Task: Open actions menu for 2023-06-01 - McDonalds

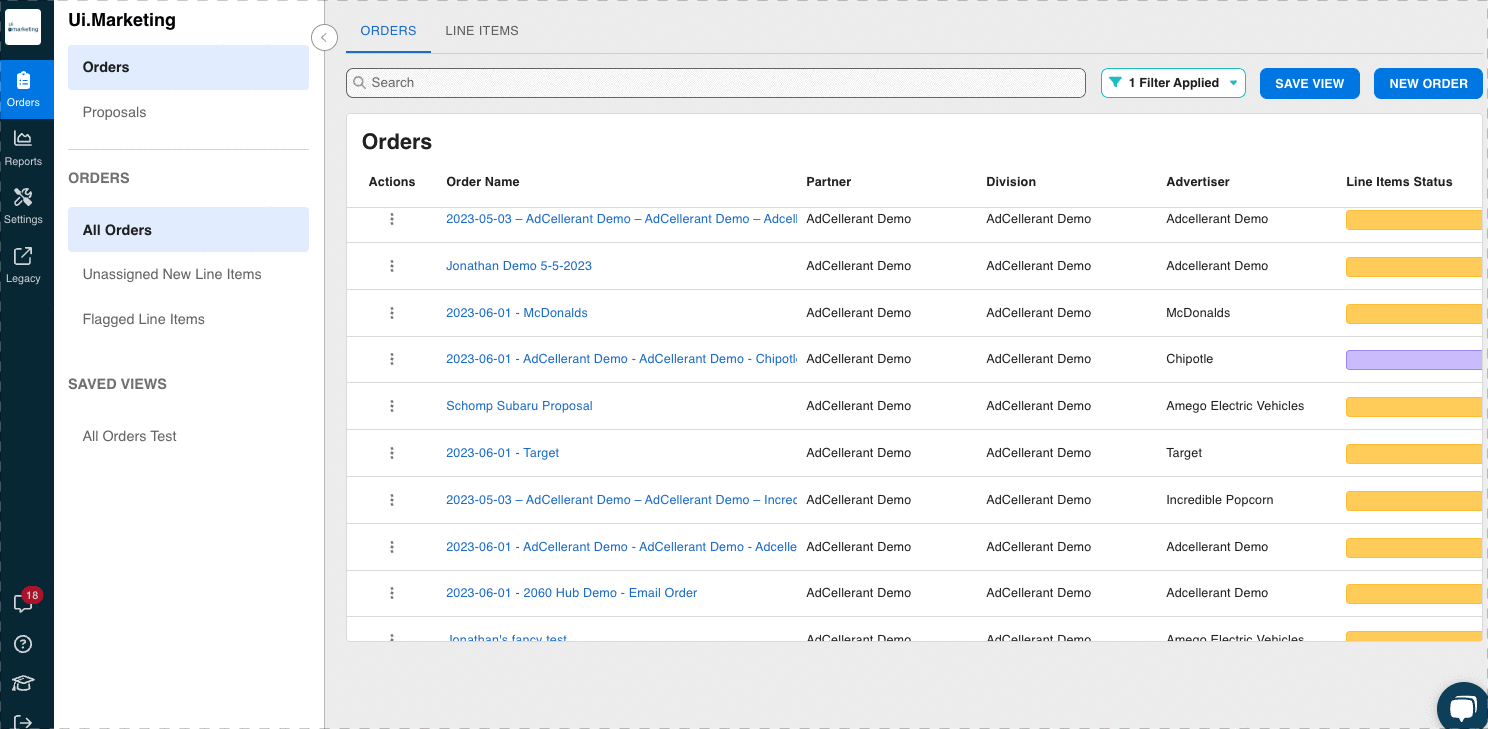Action: (392, 313)
